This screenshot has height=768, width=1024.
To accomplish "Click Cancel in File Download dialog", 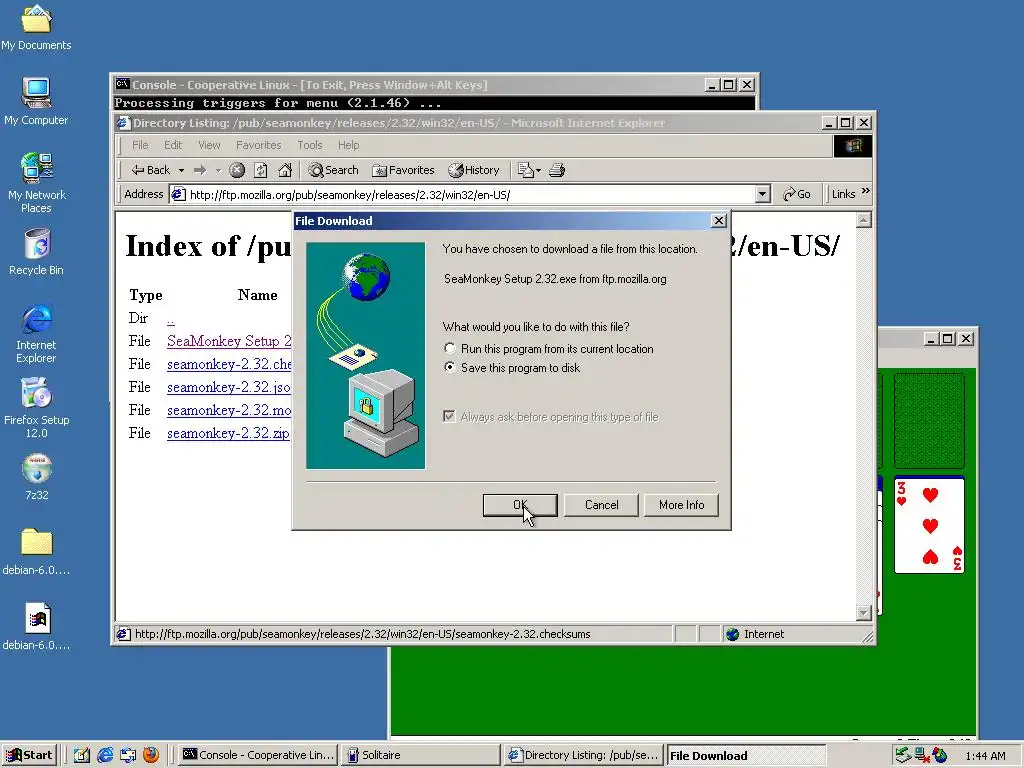I will tap(601, 505).
